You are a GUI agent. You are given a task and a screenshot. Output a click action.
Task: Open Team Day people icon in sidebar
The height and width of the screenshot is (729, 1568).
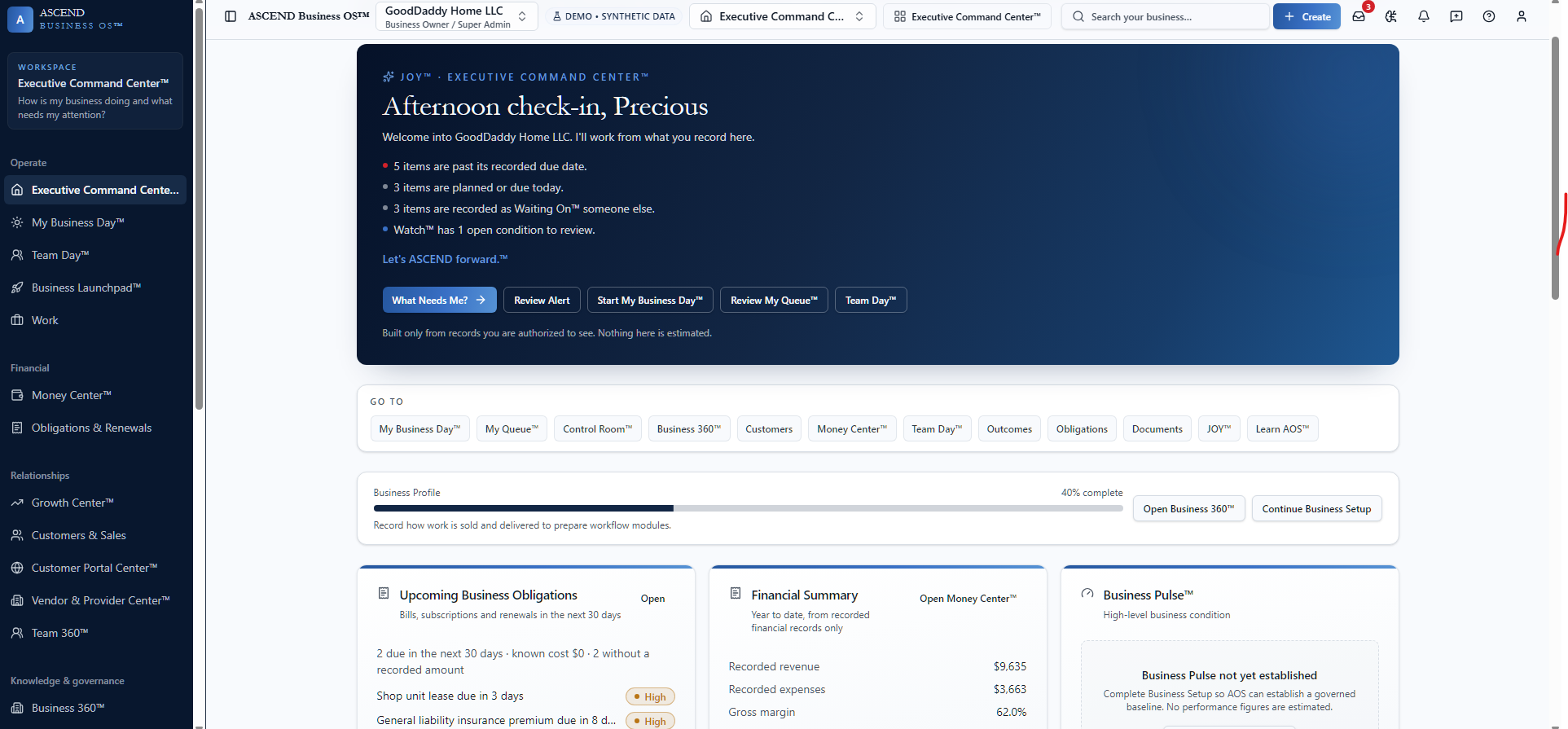click(x=17, y=255)
